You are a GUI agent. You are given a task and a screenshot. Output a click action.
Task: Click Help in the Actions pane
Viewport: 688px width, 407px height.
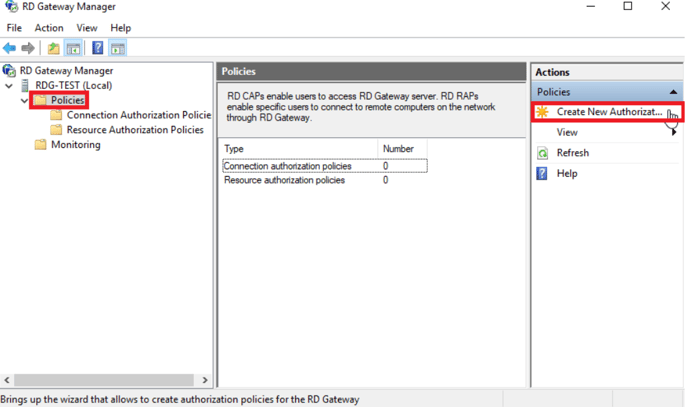click(567, 174)
